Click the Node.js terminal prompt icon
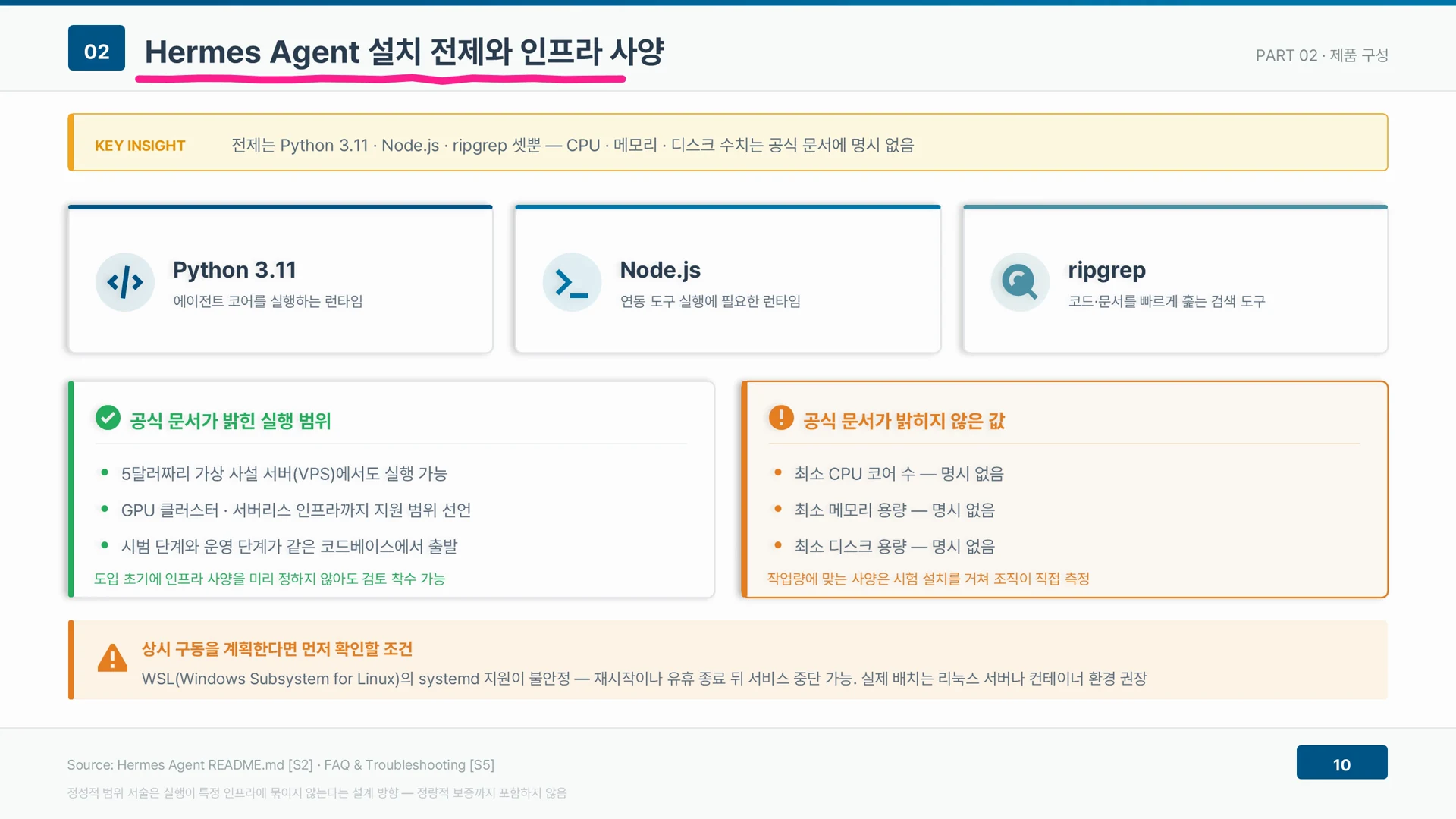The image size is (1456, 819). click(x=572, y=282)
